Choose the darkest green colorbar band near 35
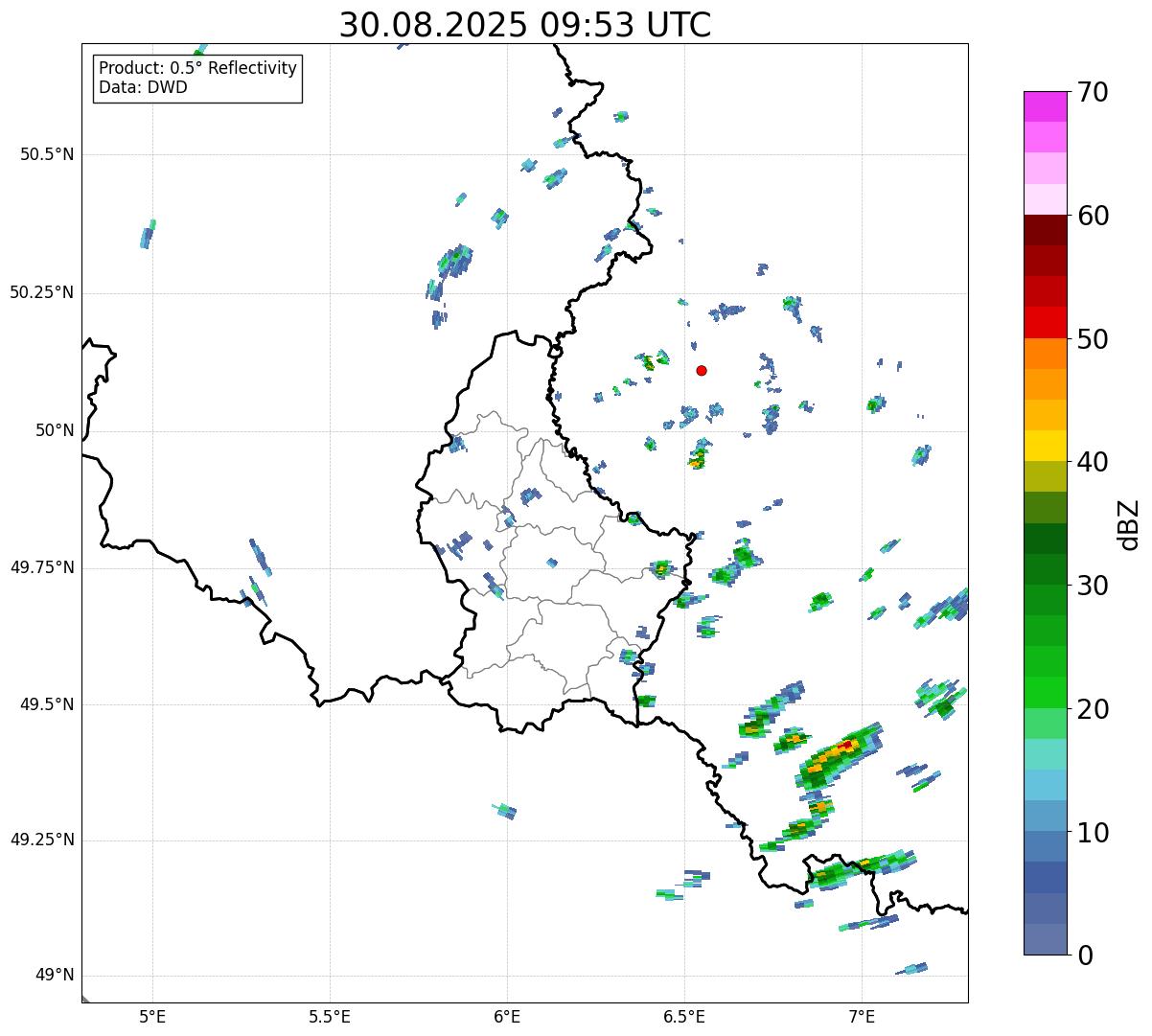The width and height of the screenshot is (1152, 1036). [1051, 539]
